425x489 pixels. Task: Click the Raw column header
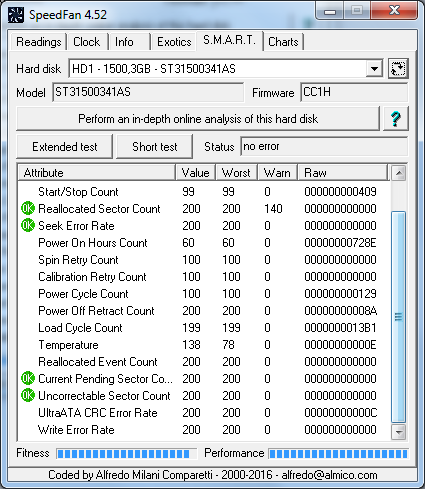[343, 173]
